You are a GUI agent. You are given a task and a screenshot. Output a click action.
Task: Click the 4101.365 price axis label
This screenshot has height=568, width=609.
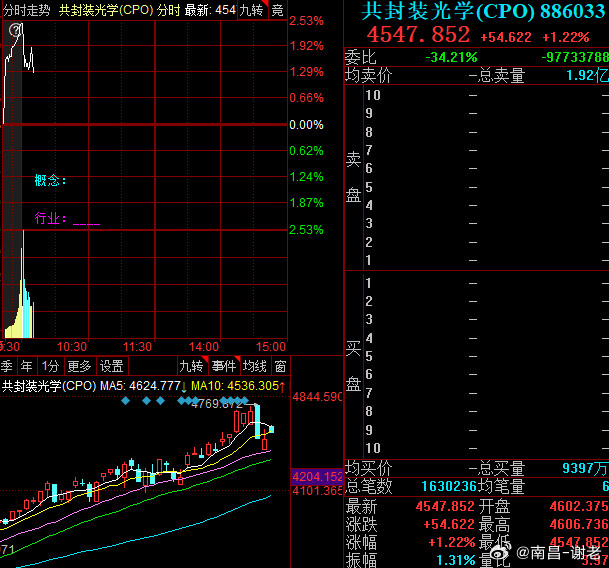pyautogui.click(x=317, y=491)
